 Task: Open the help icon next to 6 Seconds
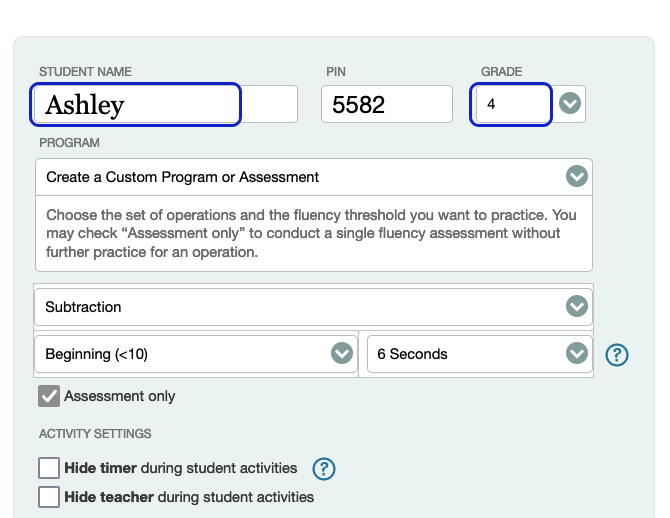pos(617,354)
